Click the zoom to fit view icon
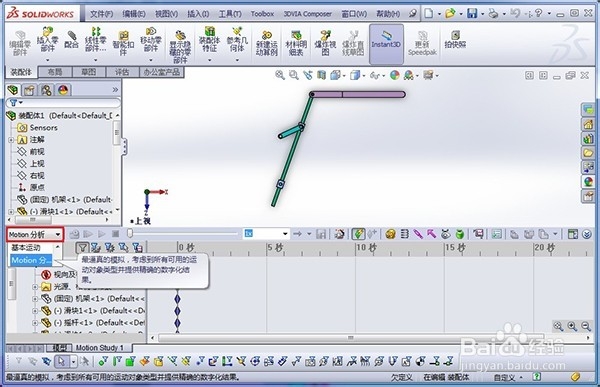 pyautogui.click(x=280, y=75)
